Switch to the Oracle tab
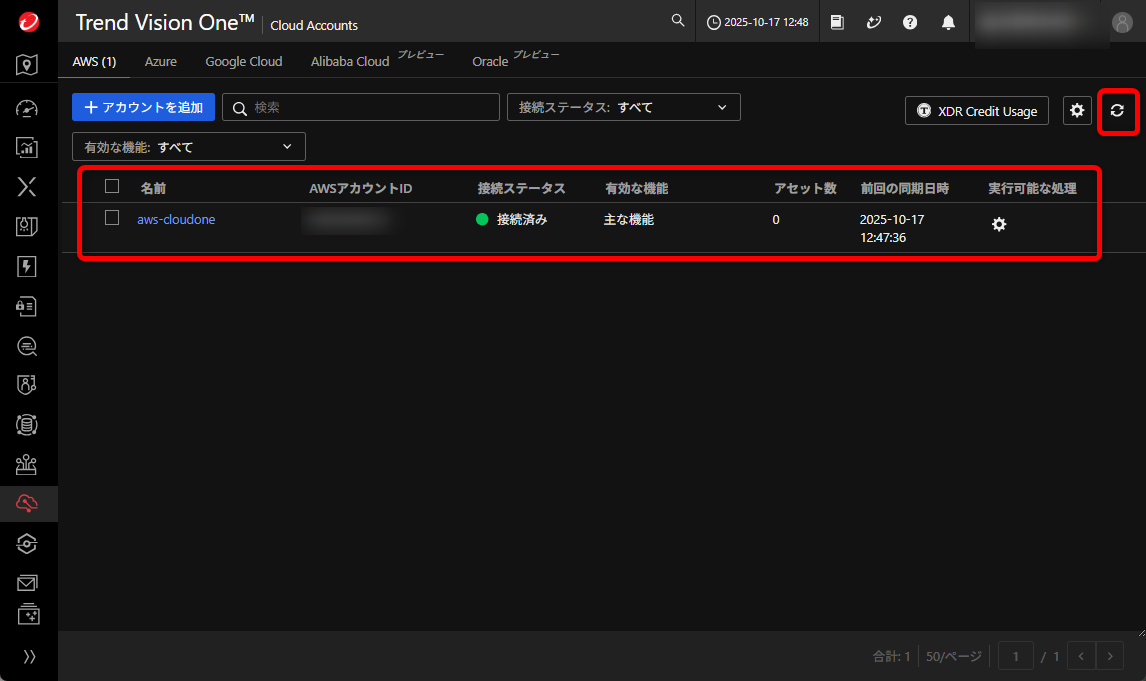The width and height of the screenshot is (1146, 681). [x=490, y=61]
